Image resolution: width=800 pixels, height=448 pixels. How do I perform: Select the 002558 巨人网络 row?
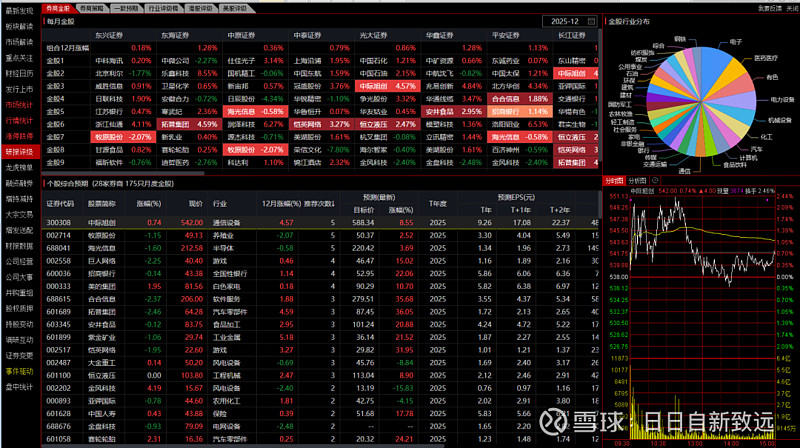[321, 261]
